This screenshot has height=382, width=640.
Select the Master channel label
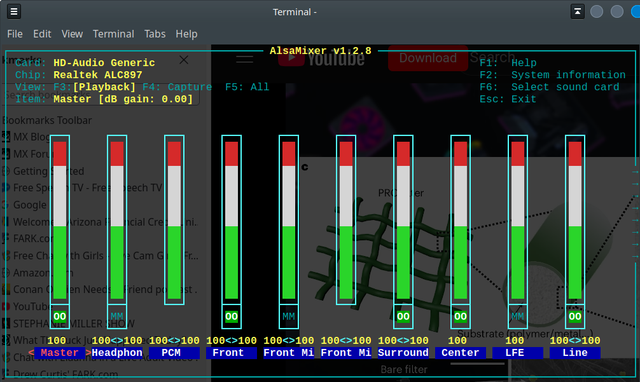[60, 353]
